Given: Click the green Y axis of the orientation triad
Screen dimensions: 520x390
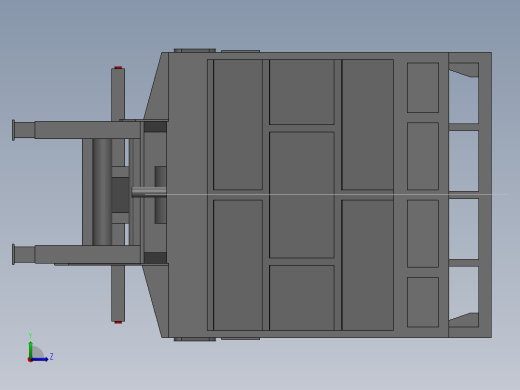Looking at the screenshot, I should 31,349.
